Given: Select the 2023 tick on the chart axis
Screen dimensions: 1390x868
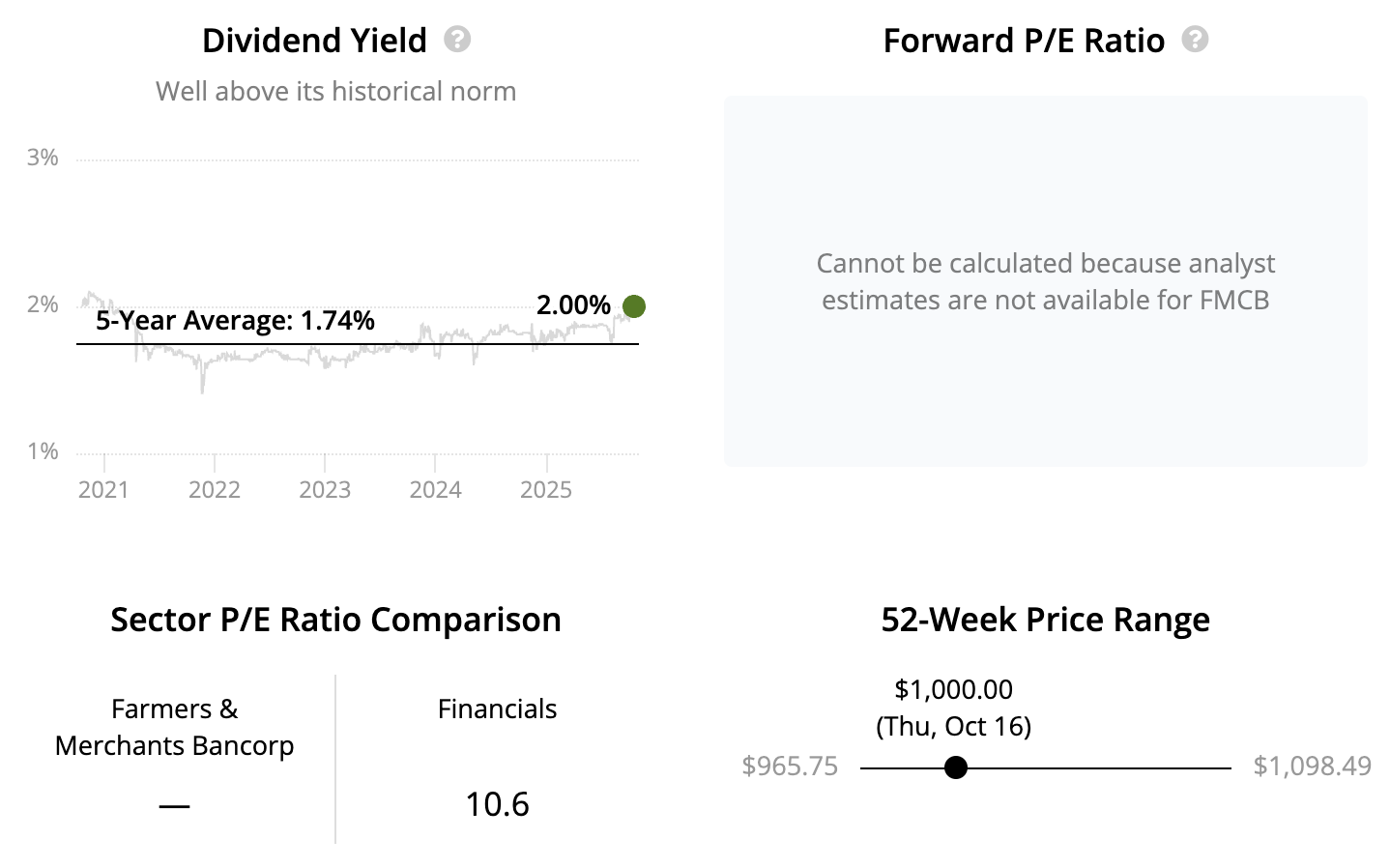Looking at the screenshot, I should 325,489.
